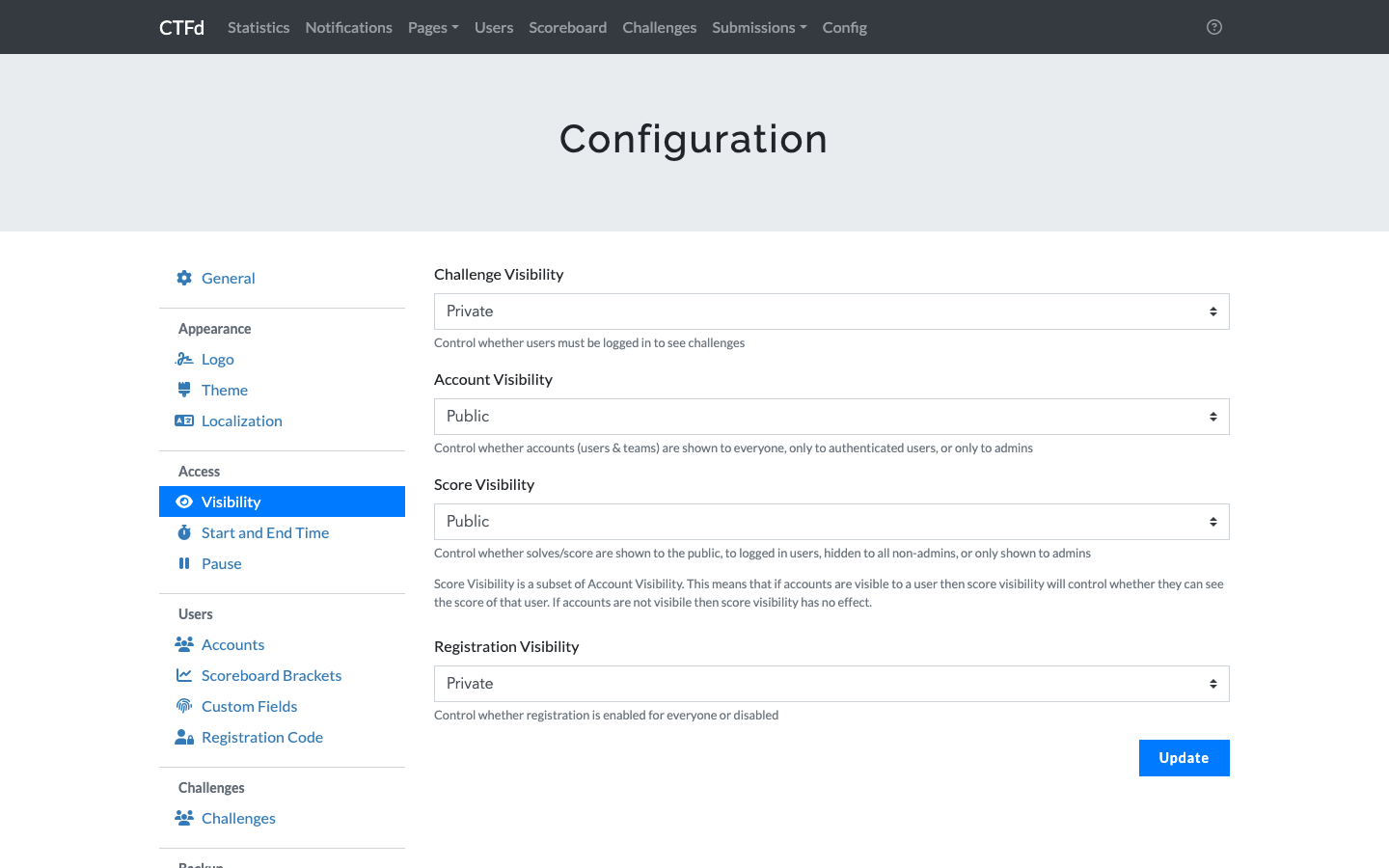Open Challenges in the top navbar
The height and width of the screenshot is (868, 1389).
(659, 27)
